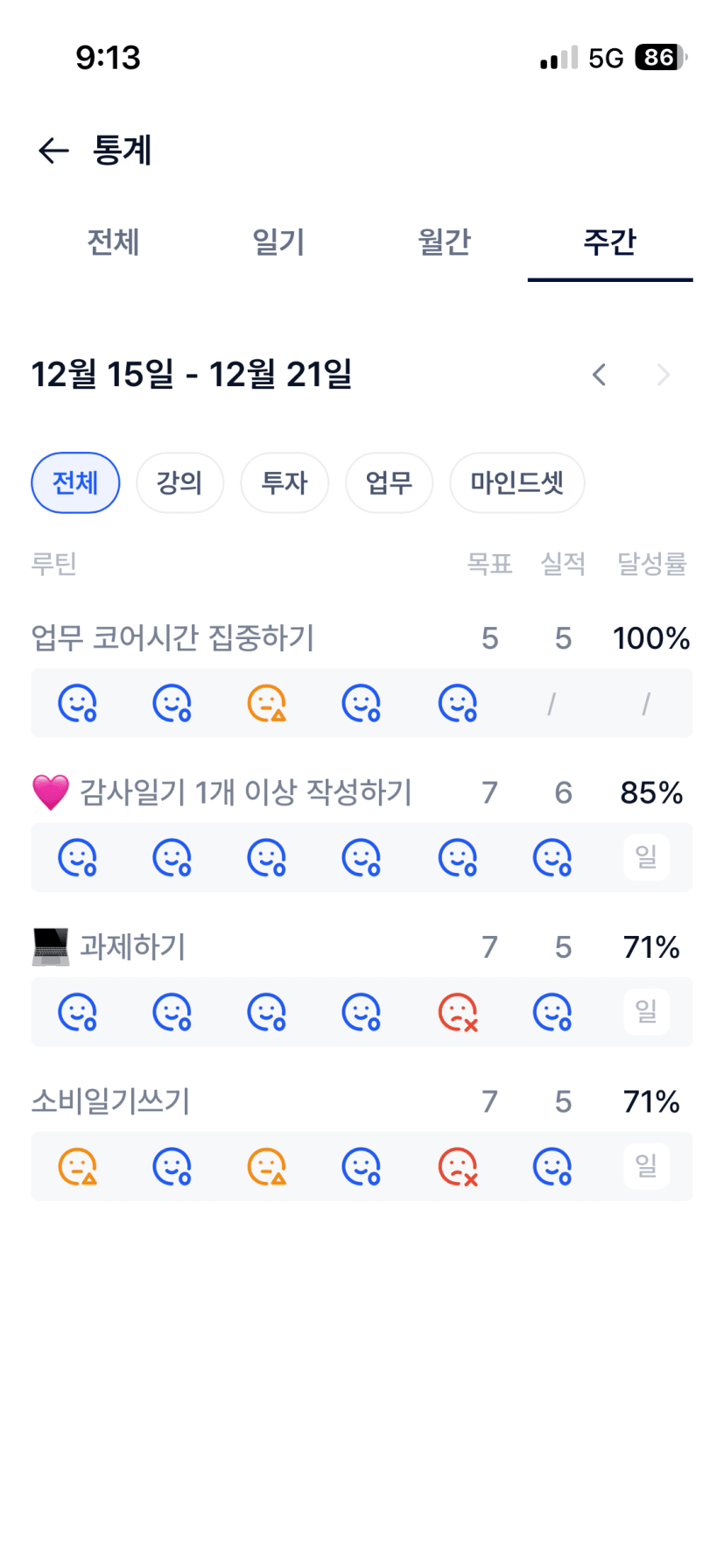Open the 소비일기쓰기 routine title
724x1568 pixels.
point(111,1101)
